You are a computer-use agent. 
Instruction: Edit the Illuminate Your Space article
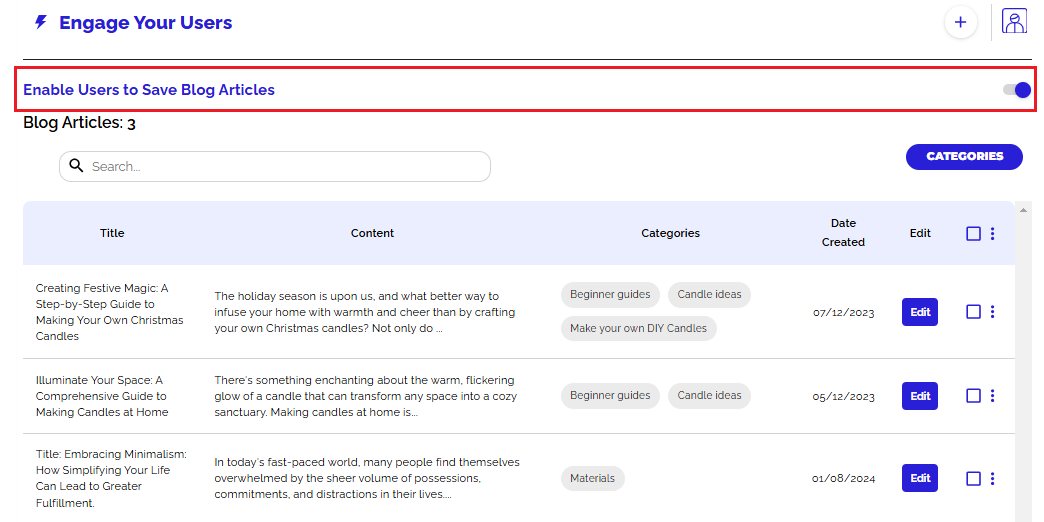920,396
